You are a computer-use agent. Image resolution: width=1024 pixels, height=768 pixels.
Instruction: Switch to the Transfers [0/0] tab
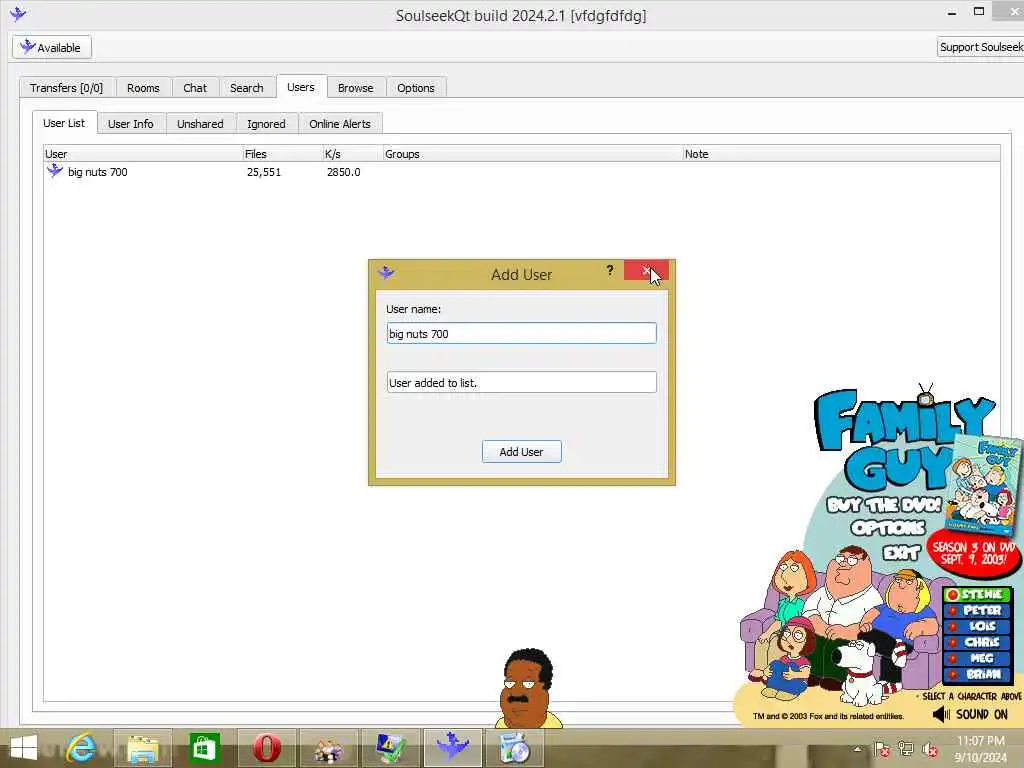67,88
